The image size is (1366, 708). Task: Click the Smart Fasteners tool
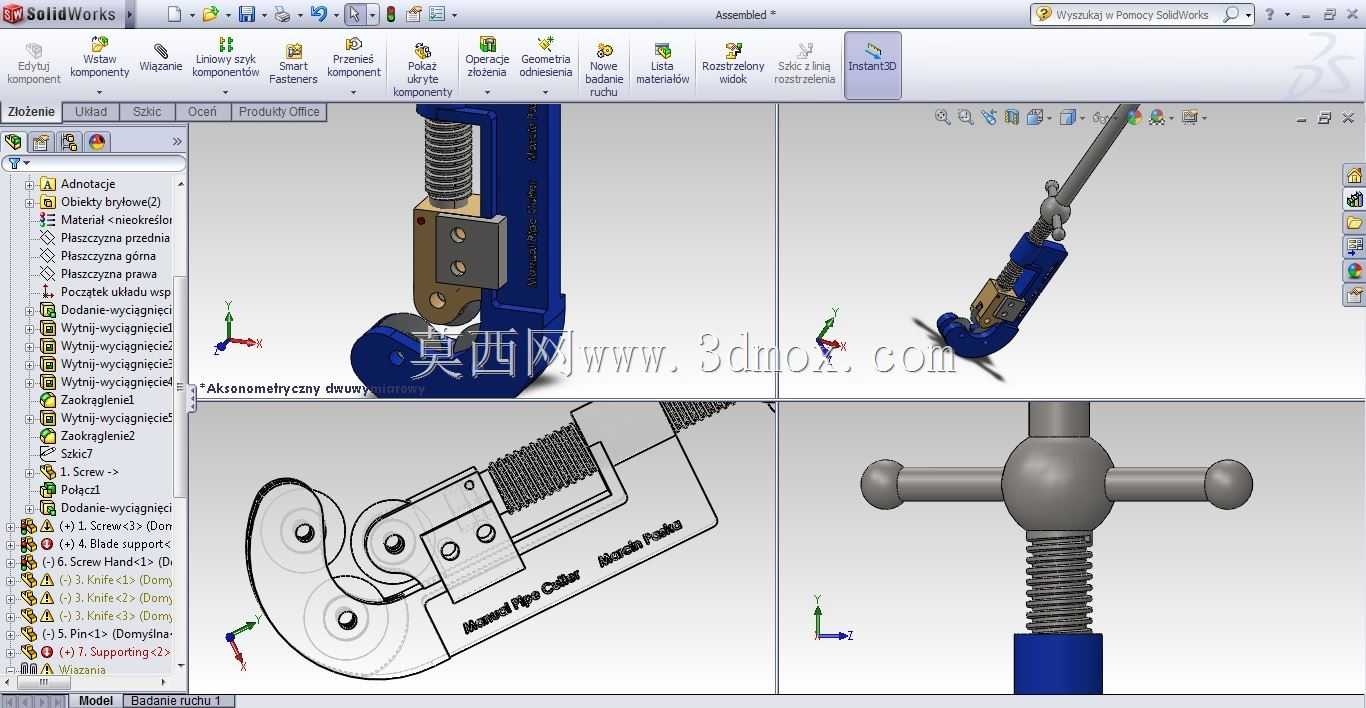click(x=293, y=64)
